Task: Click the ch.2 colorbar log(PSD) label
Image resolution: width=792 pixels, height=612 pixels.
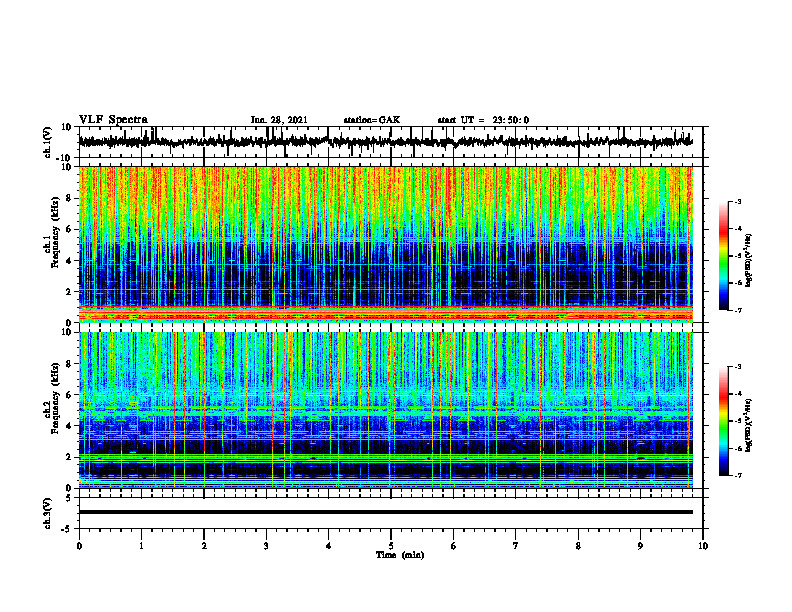Action: pyautogui.click(x=749, y=425)
